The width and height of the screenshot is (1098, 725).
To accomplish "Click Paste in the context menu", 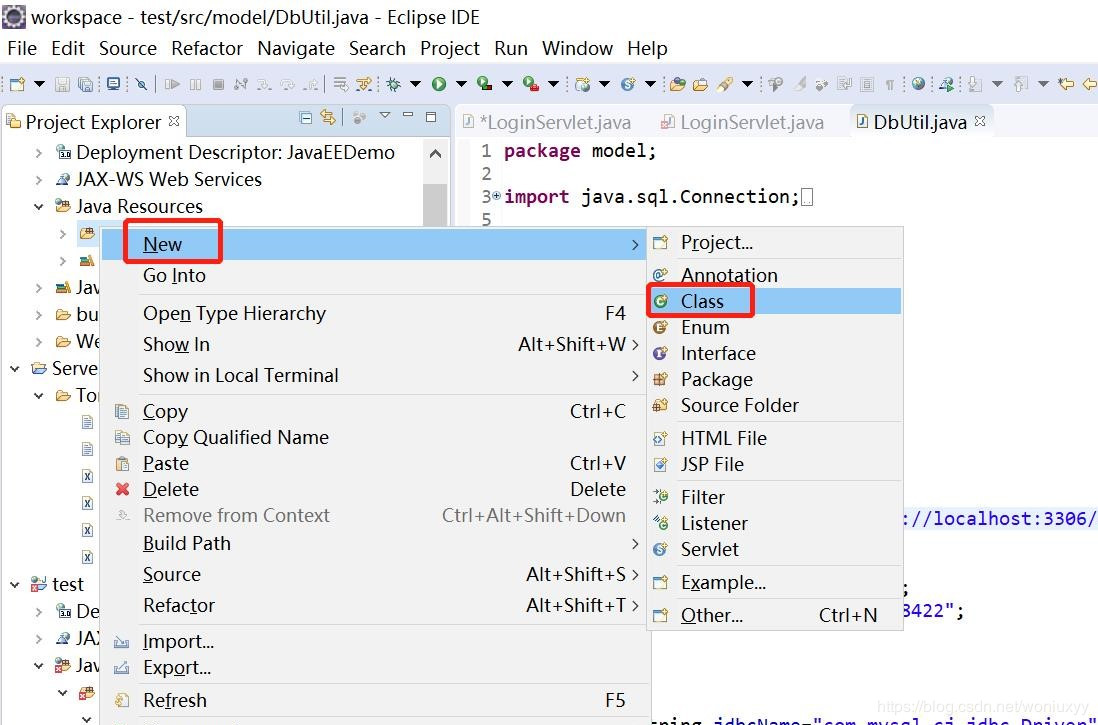I will (375, 463).
